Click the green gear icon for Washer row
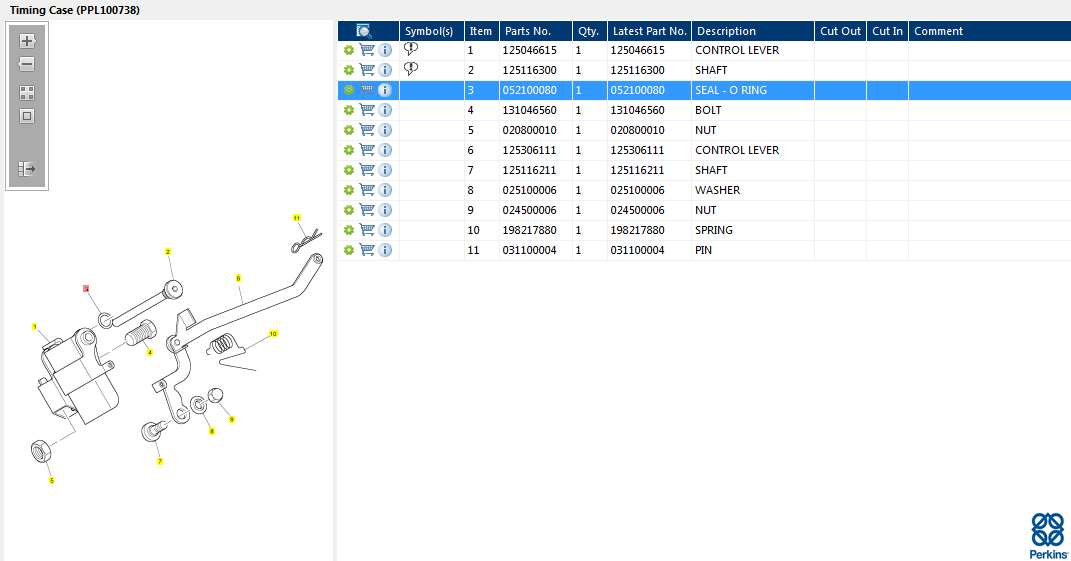Image resolution: width=1071 pixels, height=561 pixels. click(349, 190)
